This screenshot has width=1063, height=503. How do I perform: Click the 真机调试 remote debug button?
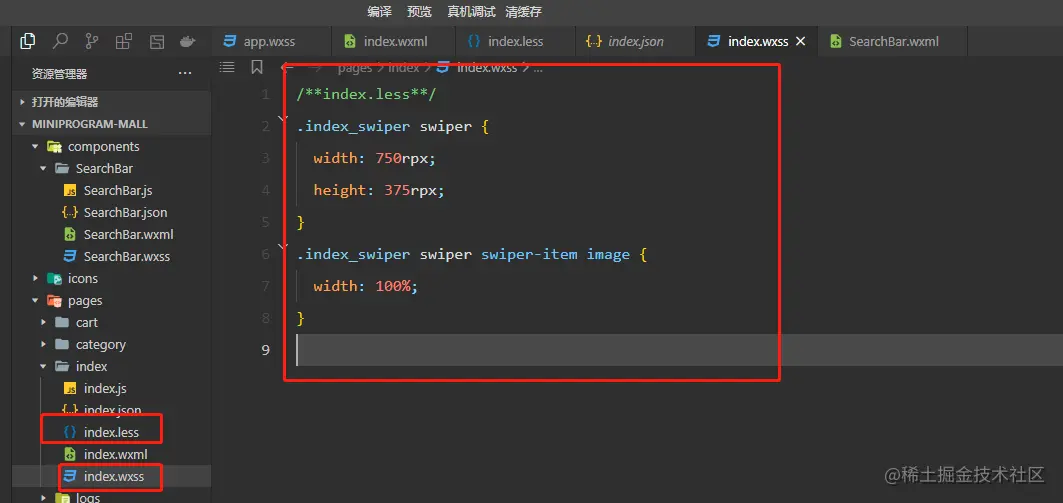point(471,12)
